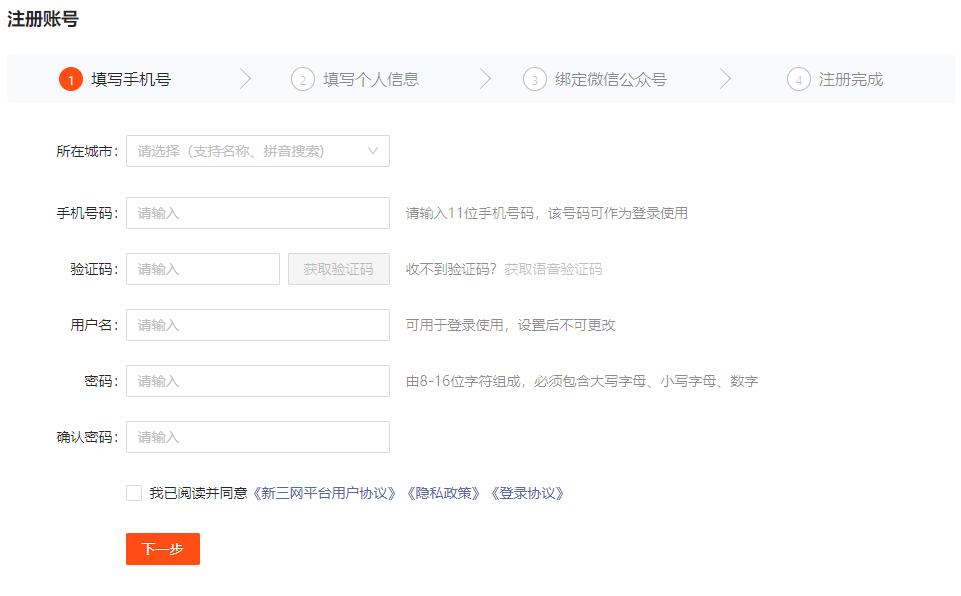961x596 pixels.
Task: Click the arrow after 填写手机号 step
Action: tap(245, 79)
